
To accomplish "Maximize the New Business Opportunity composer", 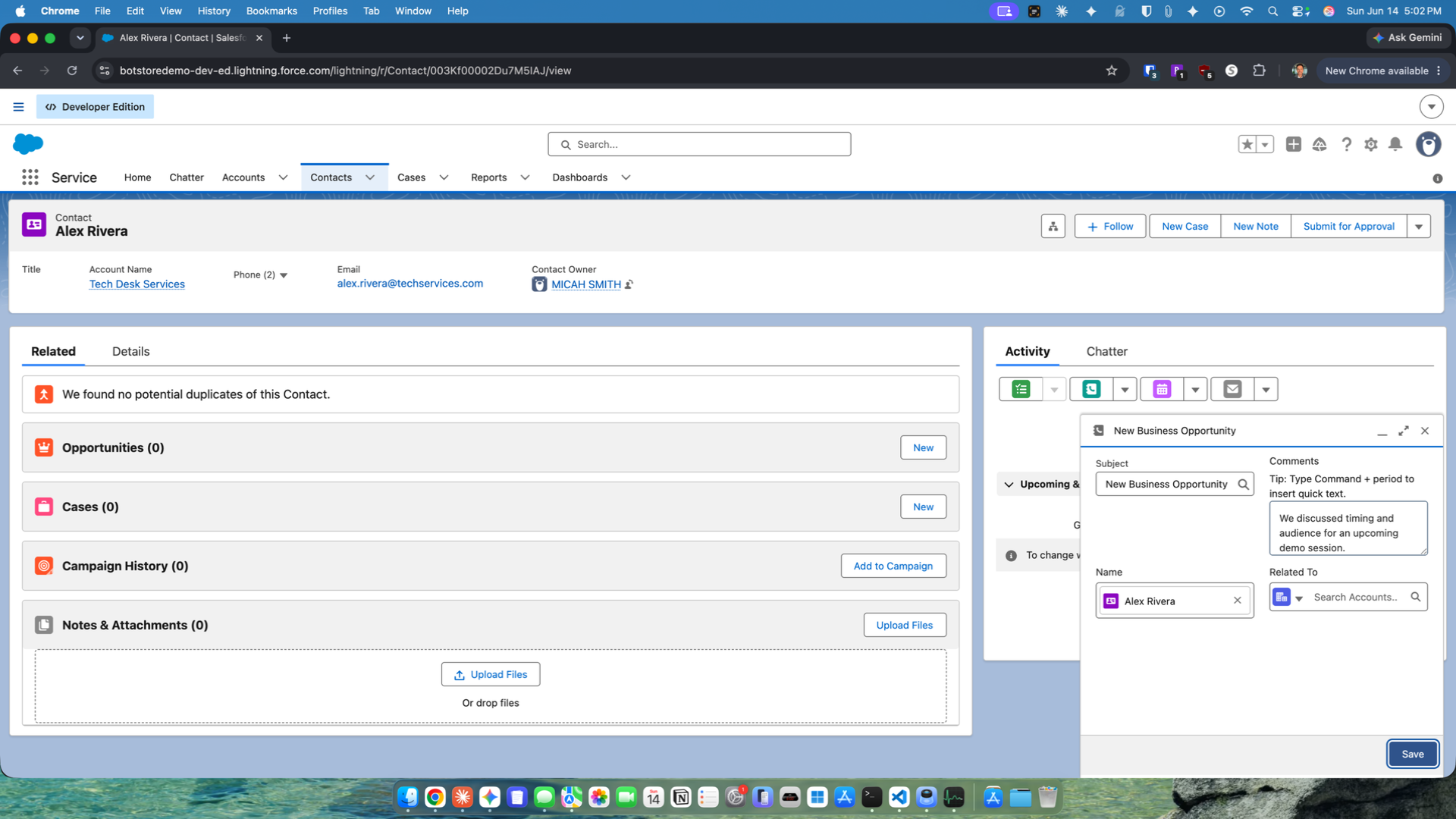I will pyautogui.click(x=1404, y=431).
